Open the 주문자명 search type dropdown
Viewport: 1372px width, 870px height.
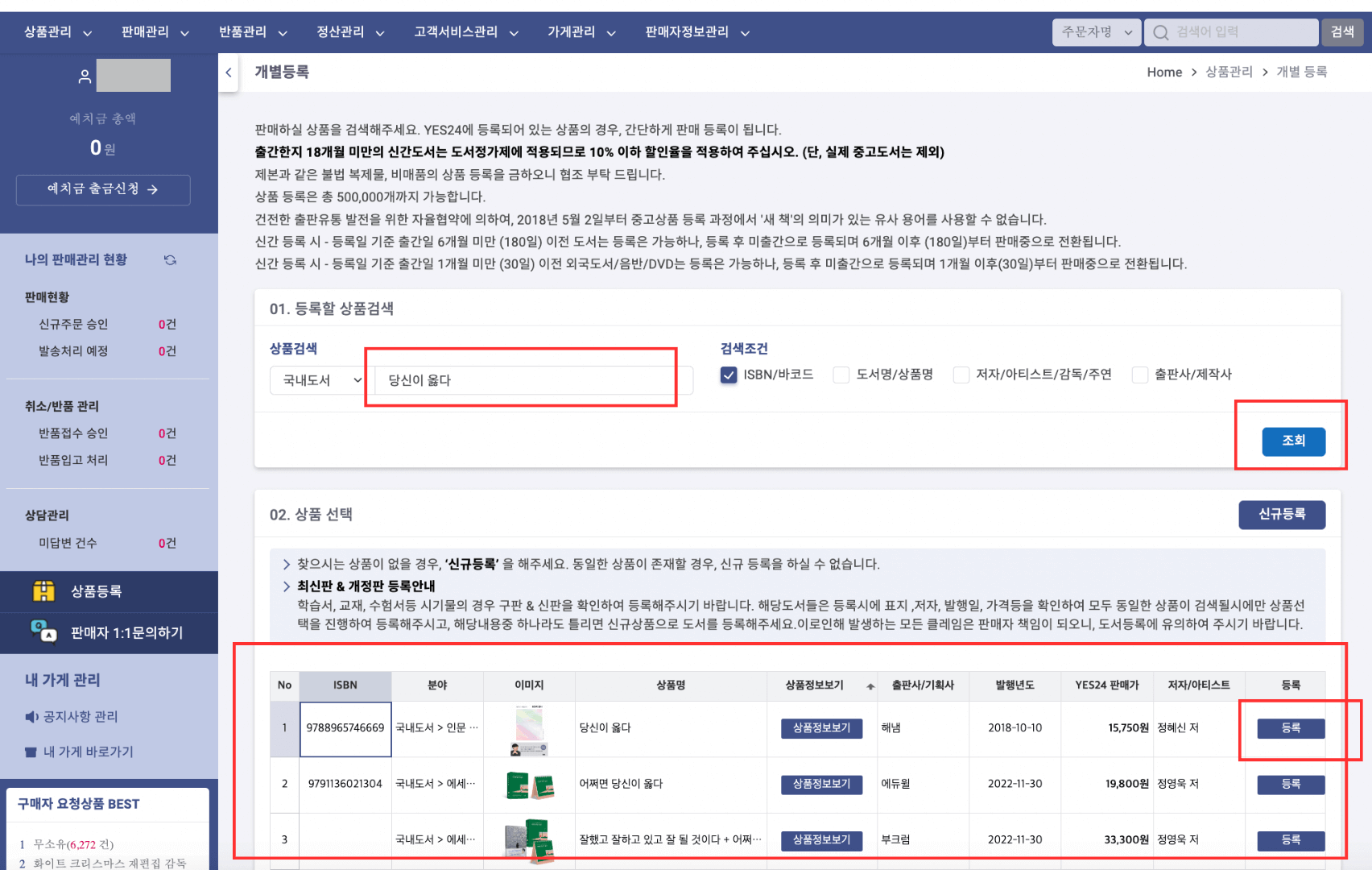(x=1096, y=32)
